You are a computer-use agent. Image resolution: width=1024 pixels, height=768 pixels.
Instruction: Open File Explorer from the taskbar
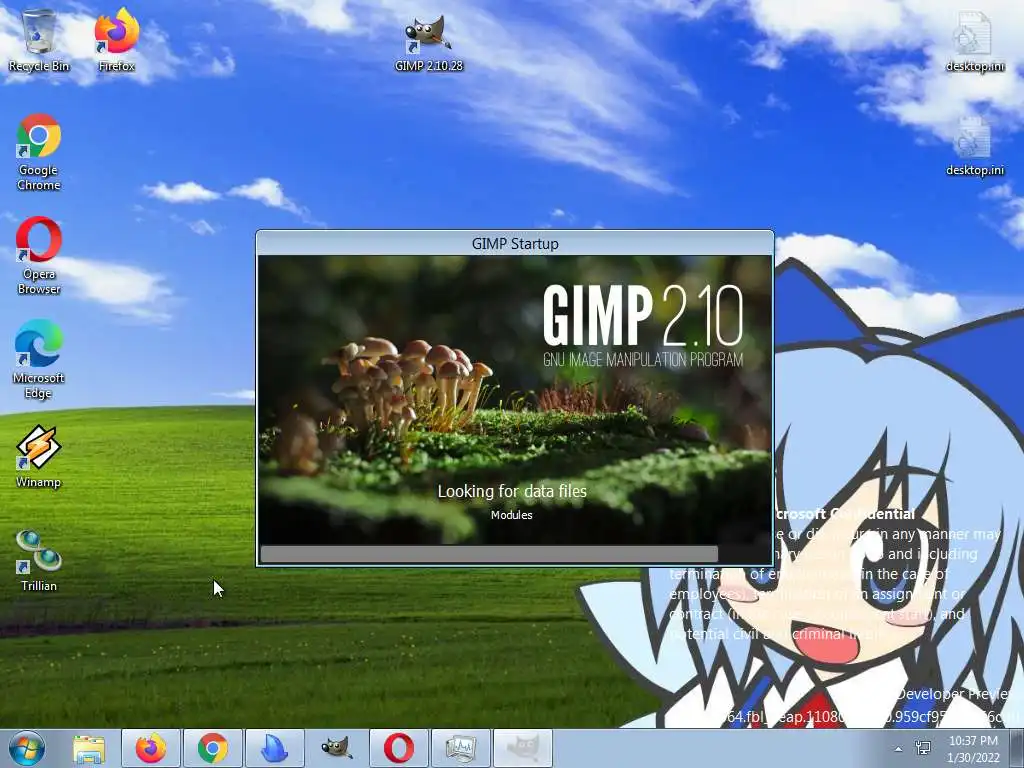coord(89,748)
